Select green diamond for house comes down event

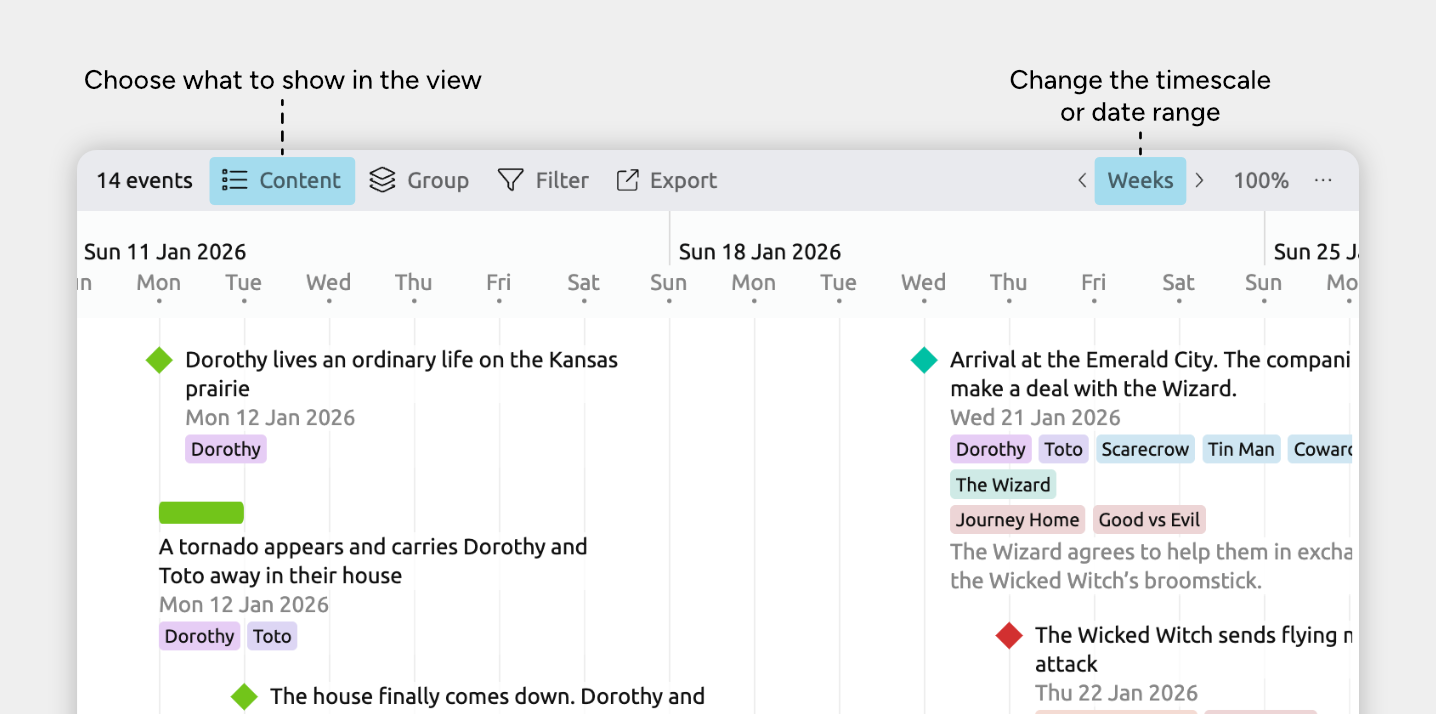point(244,696)
